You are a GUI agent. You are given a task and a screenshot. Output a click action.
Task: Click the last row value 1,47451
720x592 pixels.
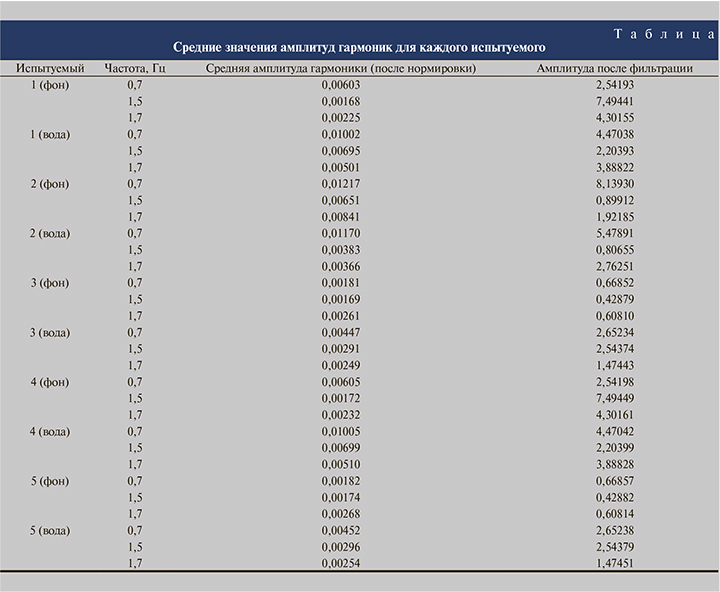point(615,563)
